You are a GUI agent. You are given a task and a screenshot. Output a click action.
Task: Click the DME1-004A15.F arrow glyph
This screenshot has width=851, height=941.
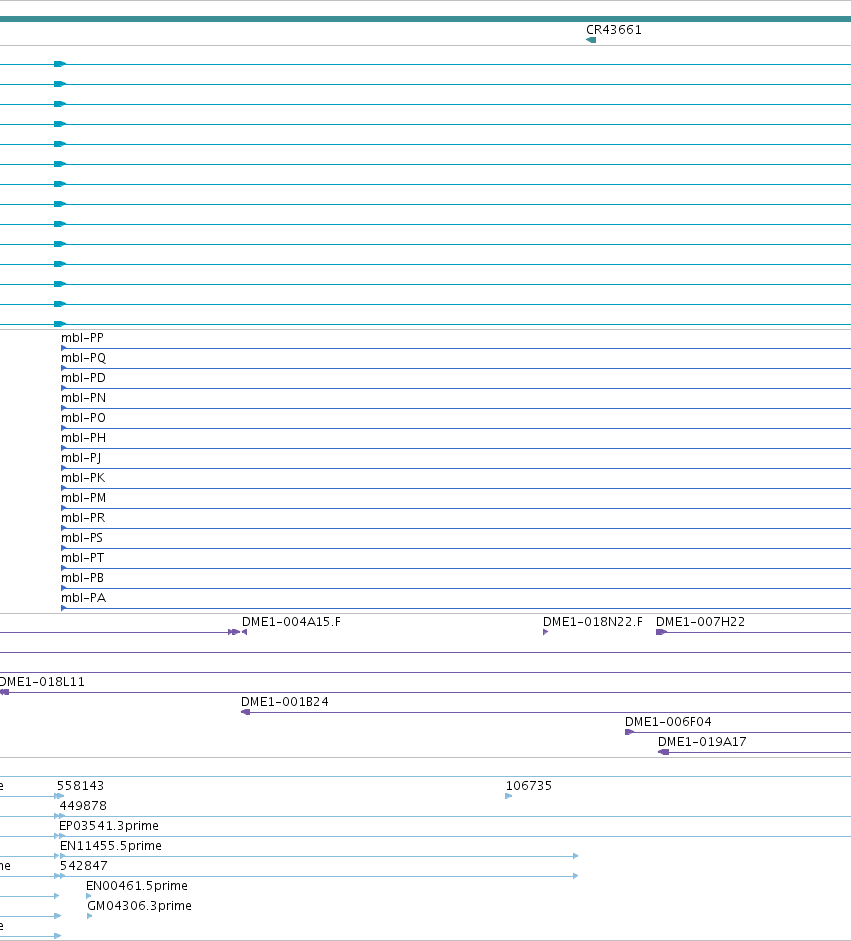[244, 632]
